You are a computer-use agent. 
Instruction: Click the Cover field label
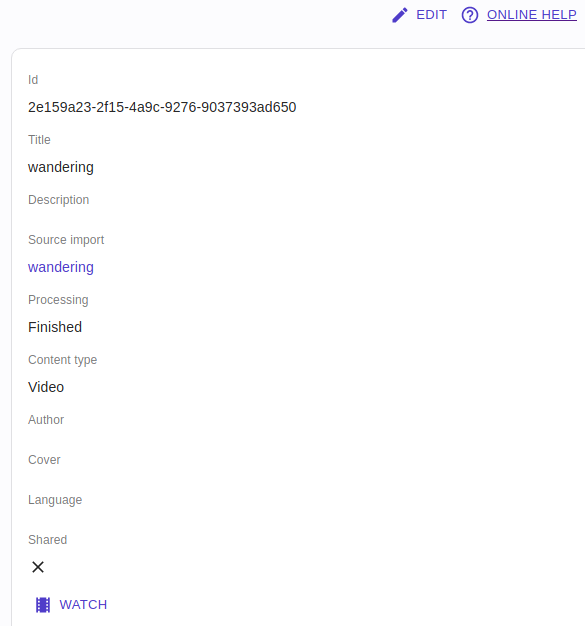44,460
